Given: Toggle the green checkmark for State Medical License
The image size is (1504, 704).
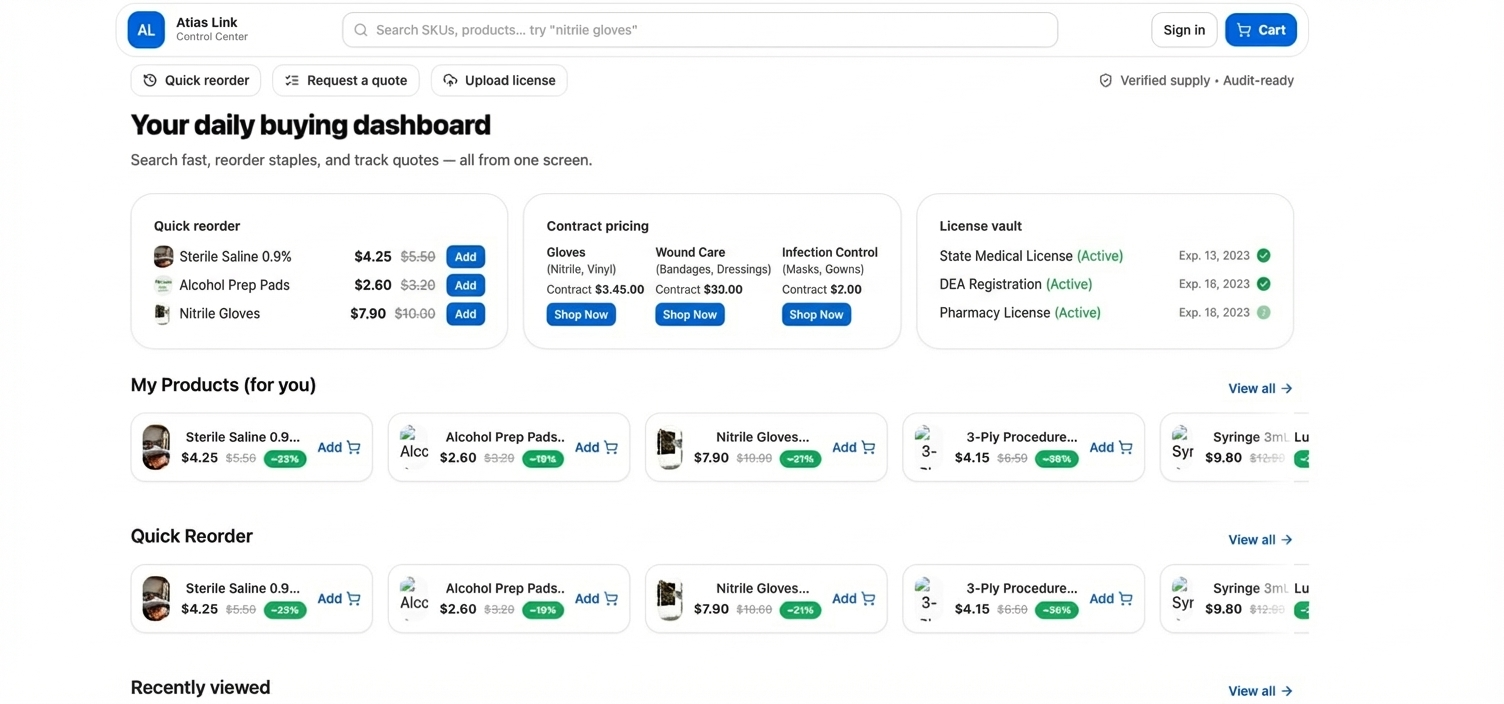Looking at the screenshot, I should click(1262, 255).
